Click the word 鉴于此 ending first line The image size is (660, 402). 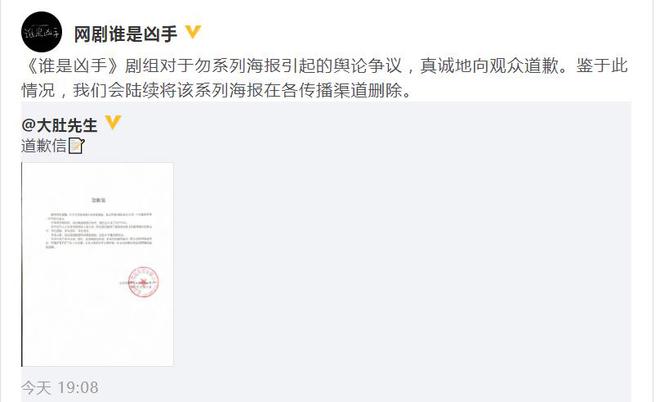coord(602,66)
